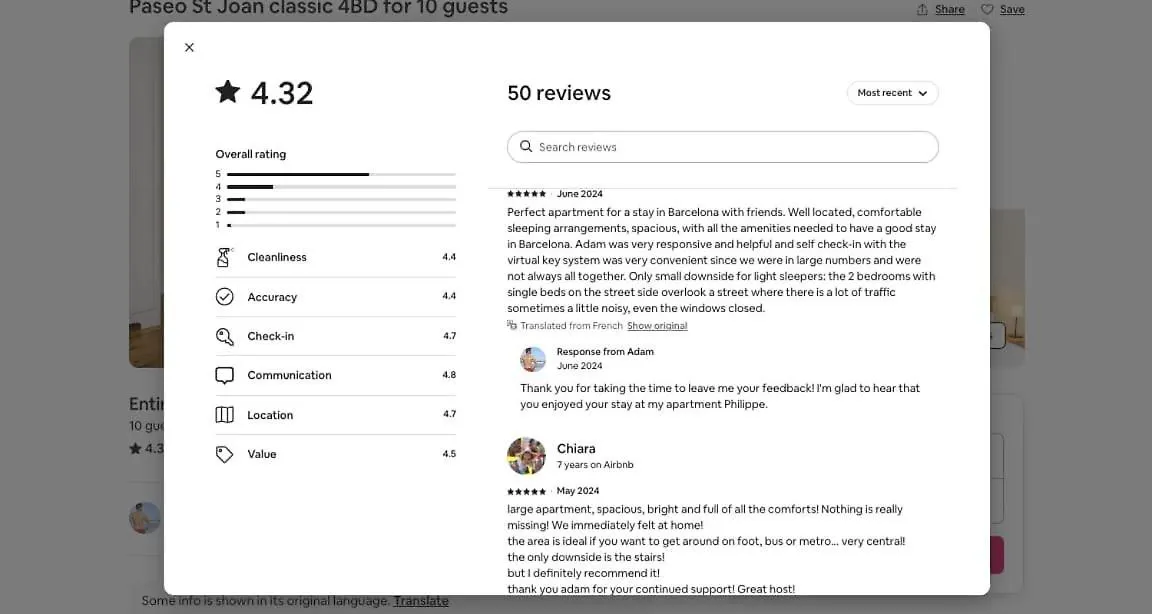Viewport: 1152px width, 614px height.
Task: Close the reviews dialog with X
Action: (x=190, y=48)
